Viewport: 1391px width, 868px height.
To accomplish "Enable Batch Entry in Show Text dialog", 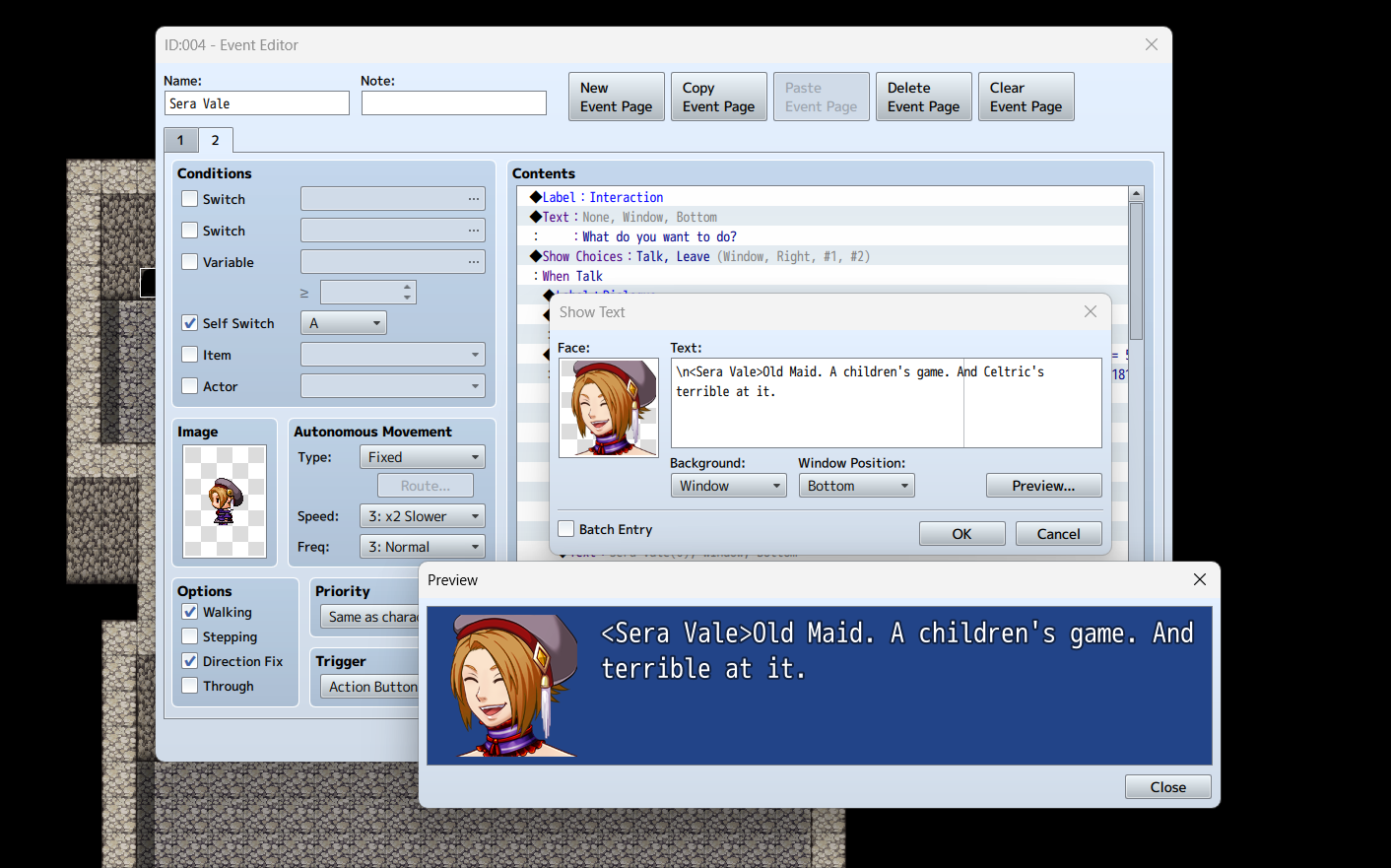I will pyautogui.click(x=566, y=528).
